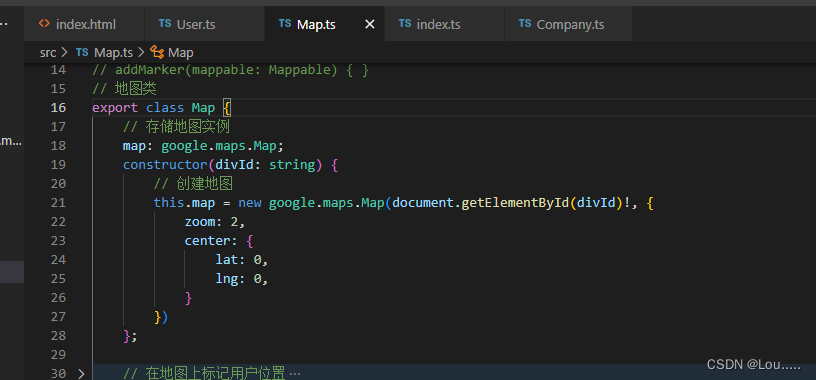
Task: Expand the folded region at line 30
Action: (81, 373)
